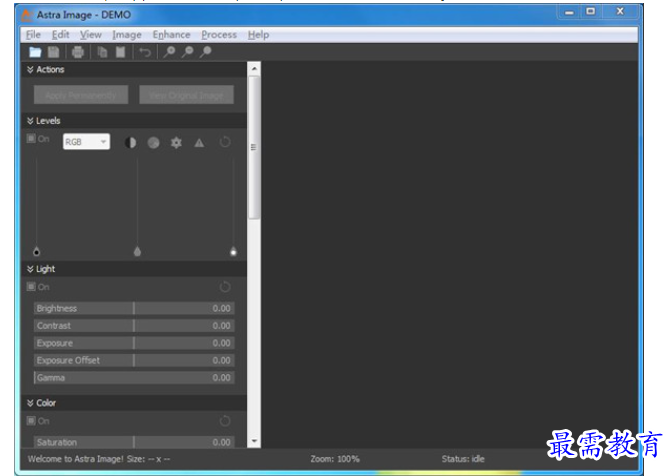Click the Brightness slider
Image resolution: width=671 pixels, height=476 pixels.
pos(134,308)
